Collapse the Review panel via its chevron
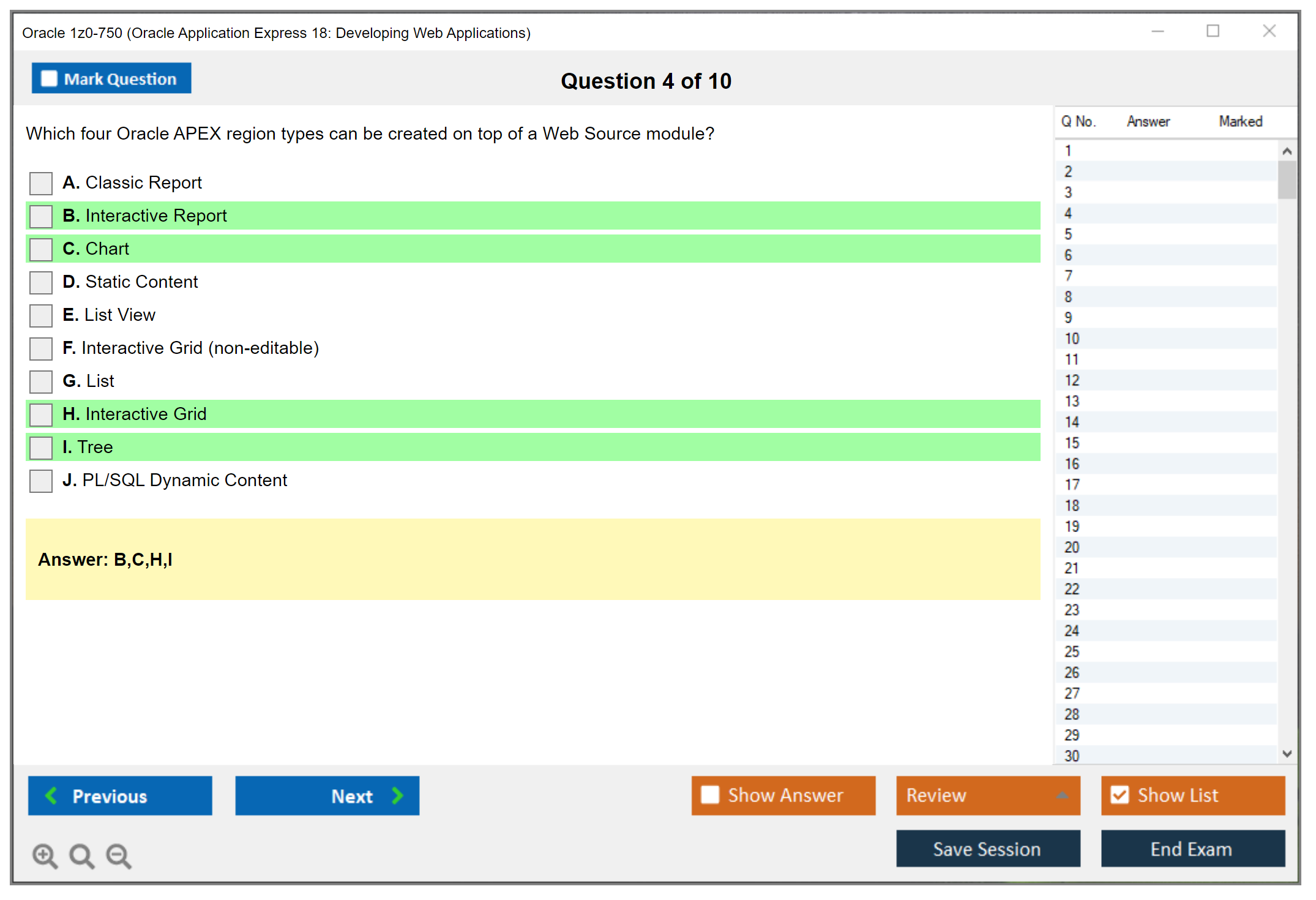 coord(1063,796)
